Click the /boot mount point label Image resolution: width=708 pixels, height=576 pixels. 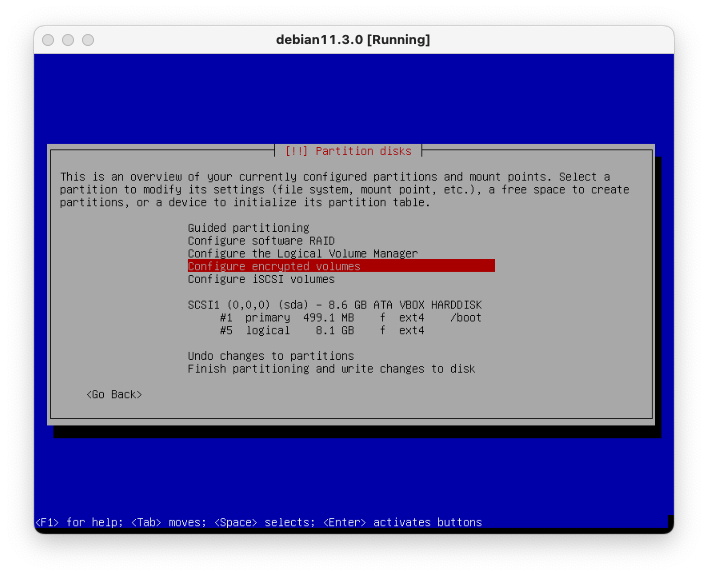click(x=465, y=318)
